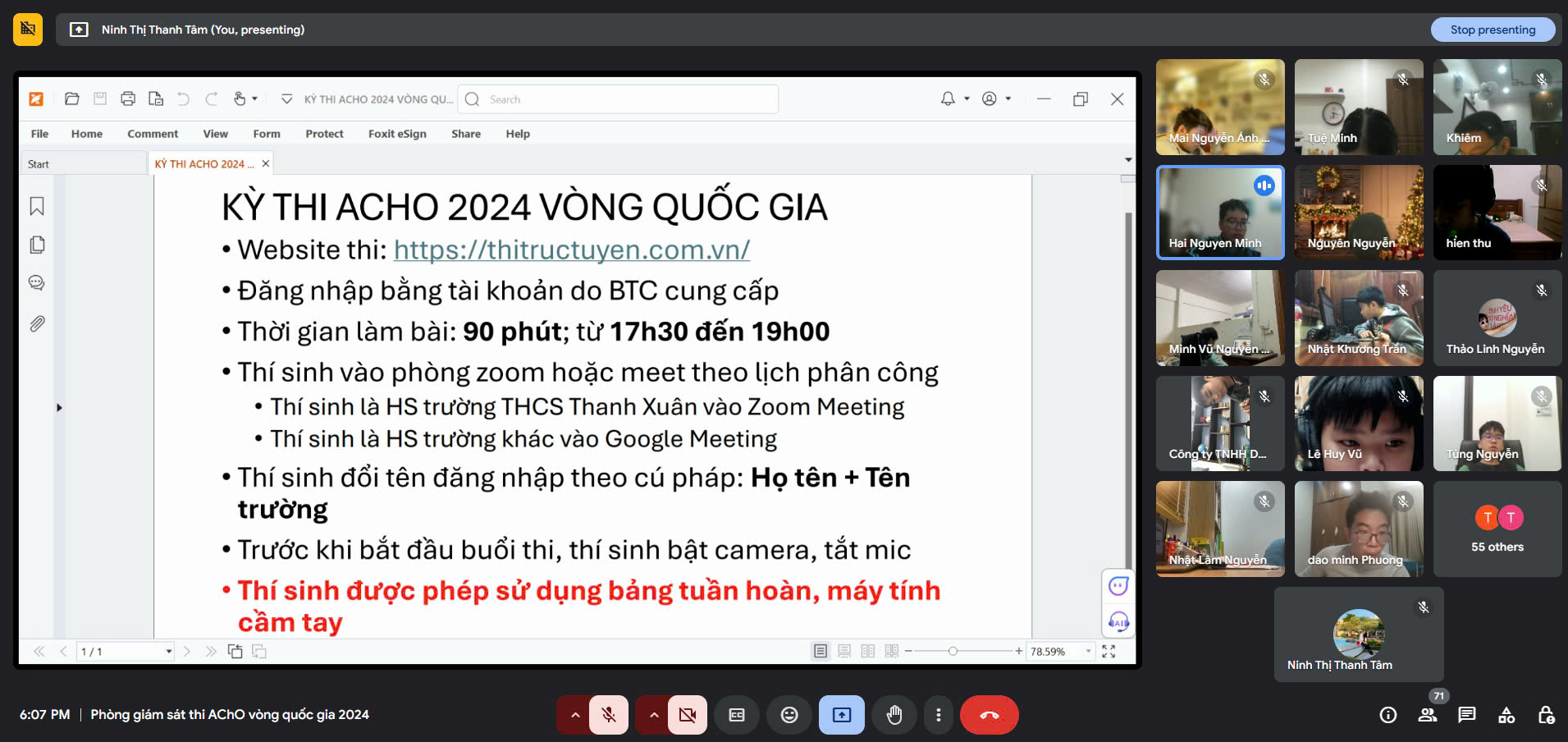Viewport: 1568px width, 742px height.
Task: Open the chat with everyone panel
Action: coord(1466,715)
